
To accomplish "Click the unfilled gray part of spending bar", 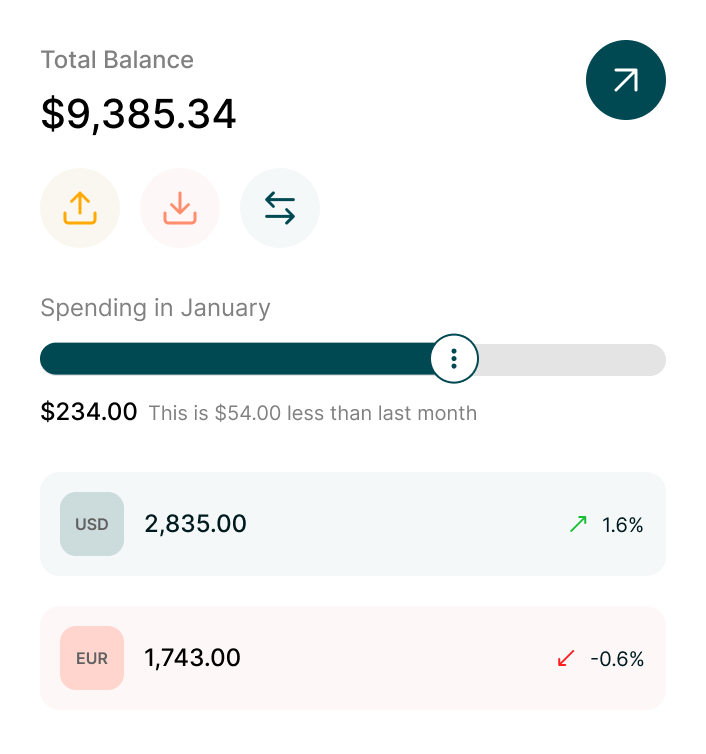I will tap(570, 359).
